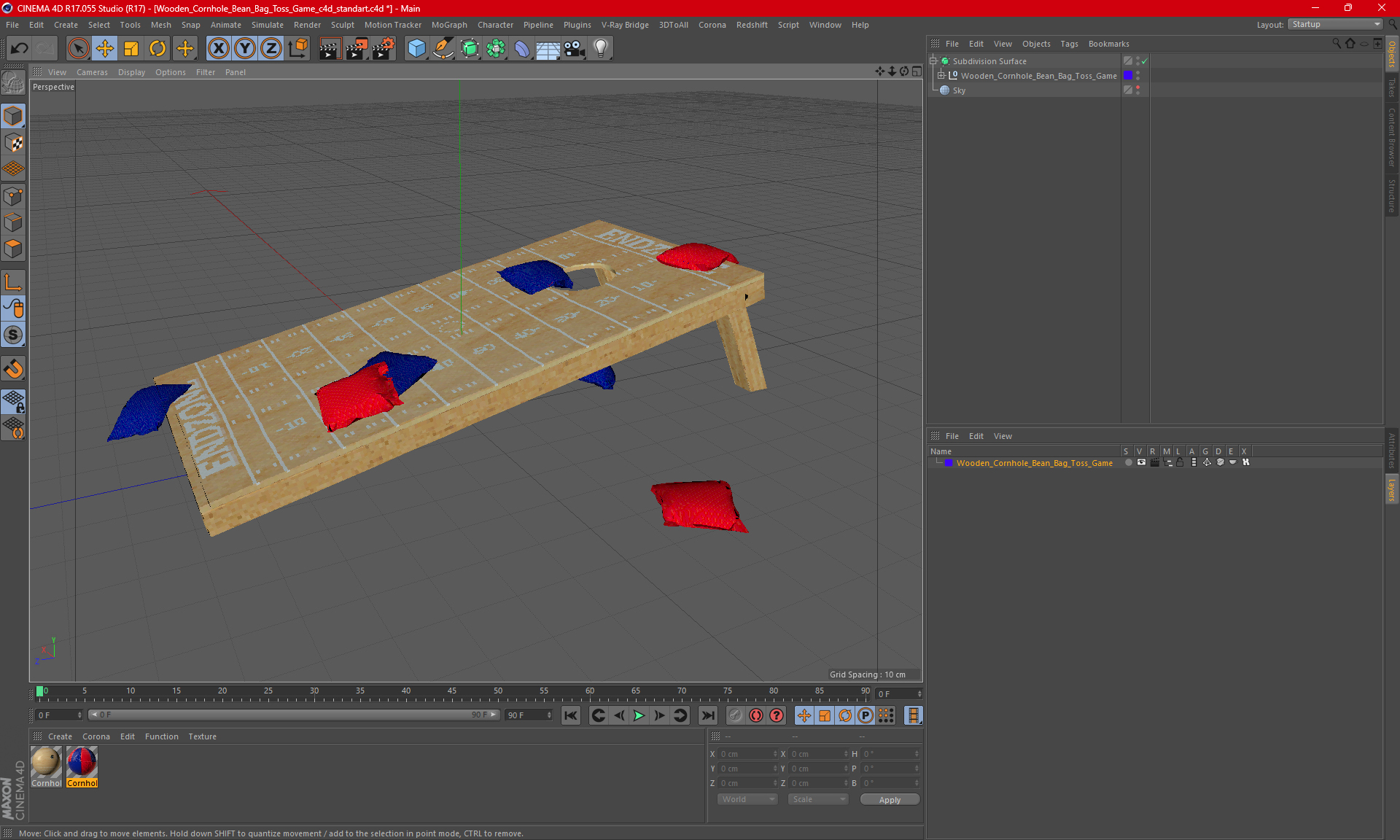Make Editable icon in left toolbar

[13, 83]
